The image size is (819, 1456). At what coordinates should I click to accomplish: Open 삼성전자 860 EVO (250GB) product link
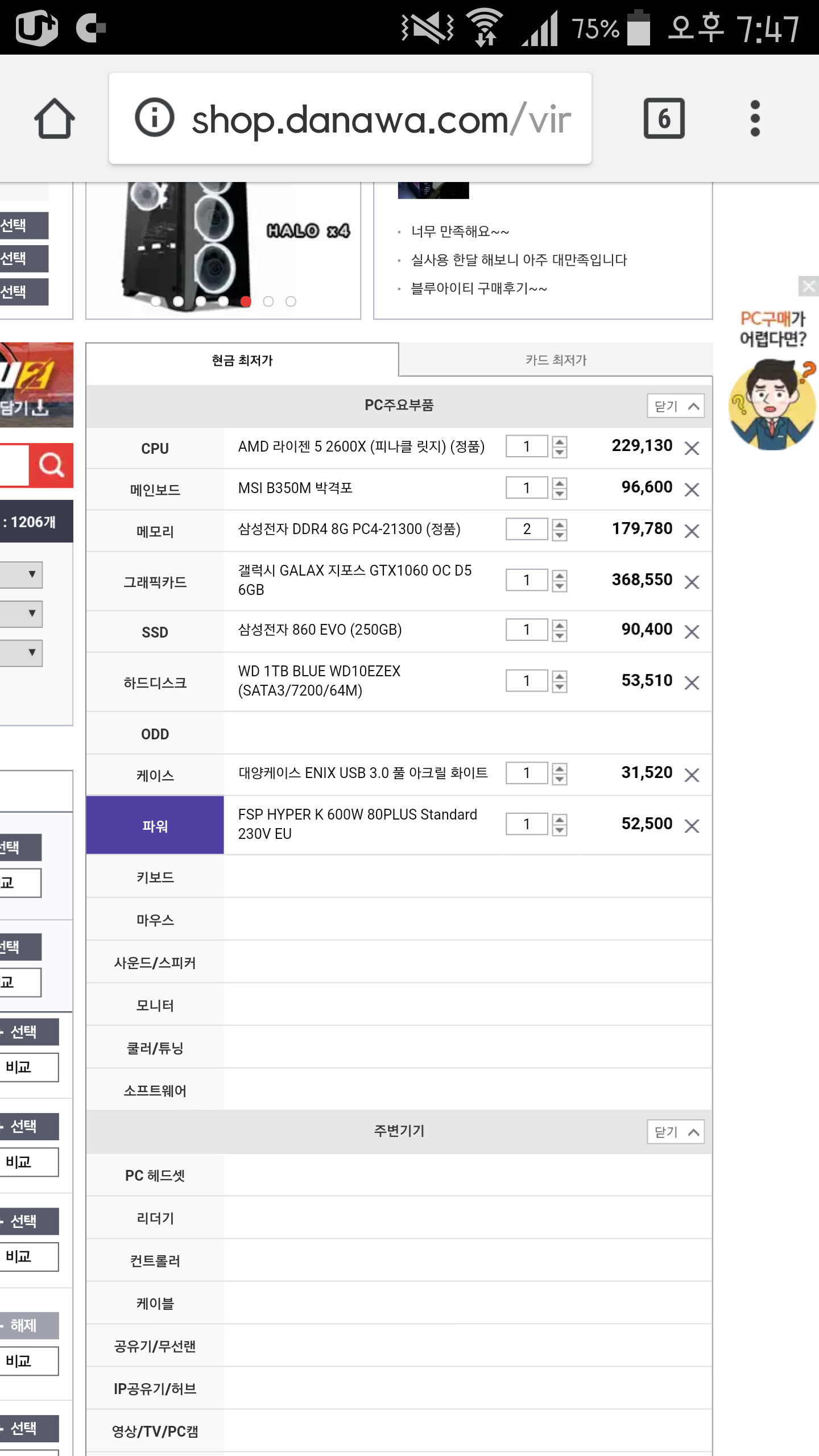pos(320,630)
